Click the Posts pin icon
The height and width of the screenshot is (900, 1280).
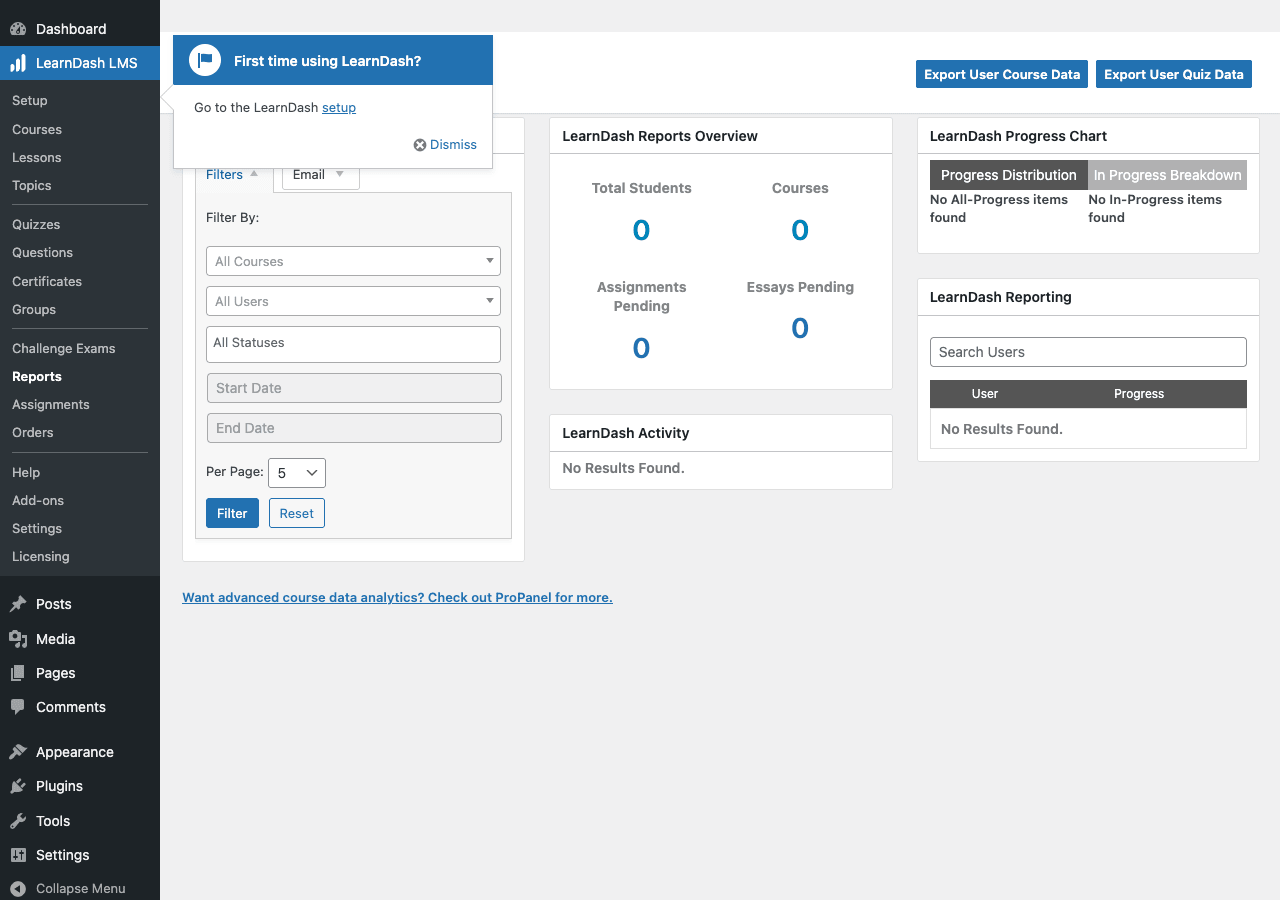(18, 604)
